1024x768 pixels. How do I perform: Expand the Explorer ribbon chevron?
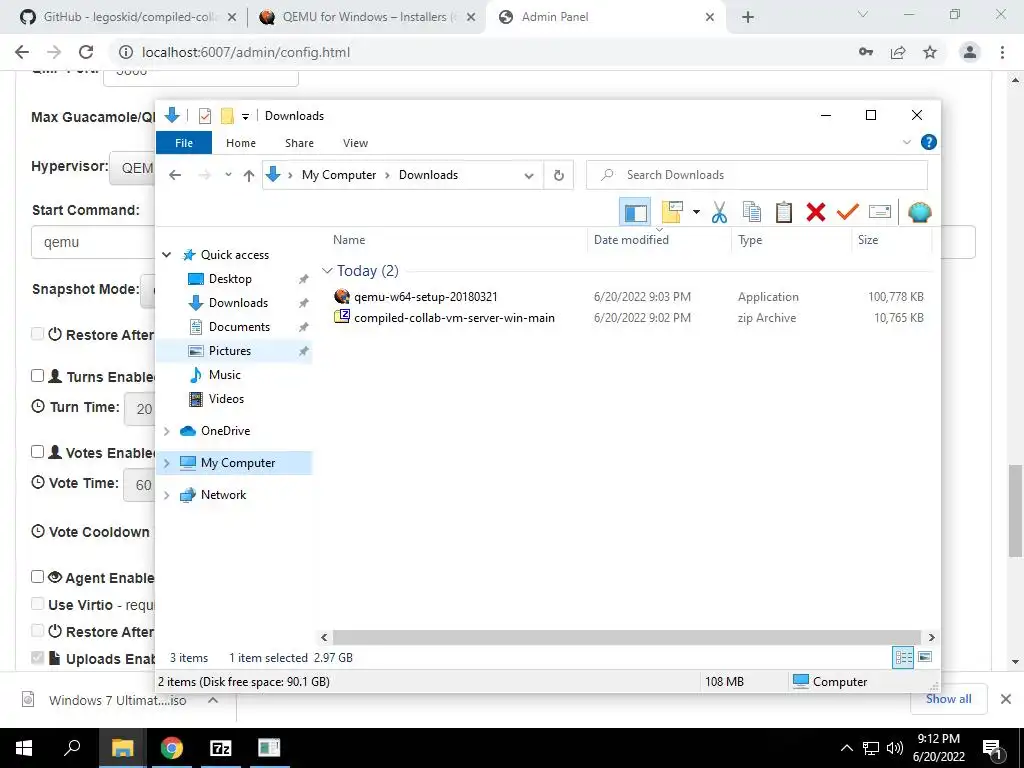(x=906, y=142)
